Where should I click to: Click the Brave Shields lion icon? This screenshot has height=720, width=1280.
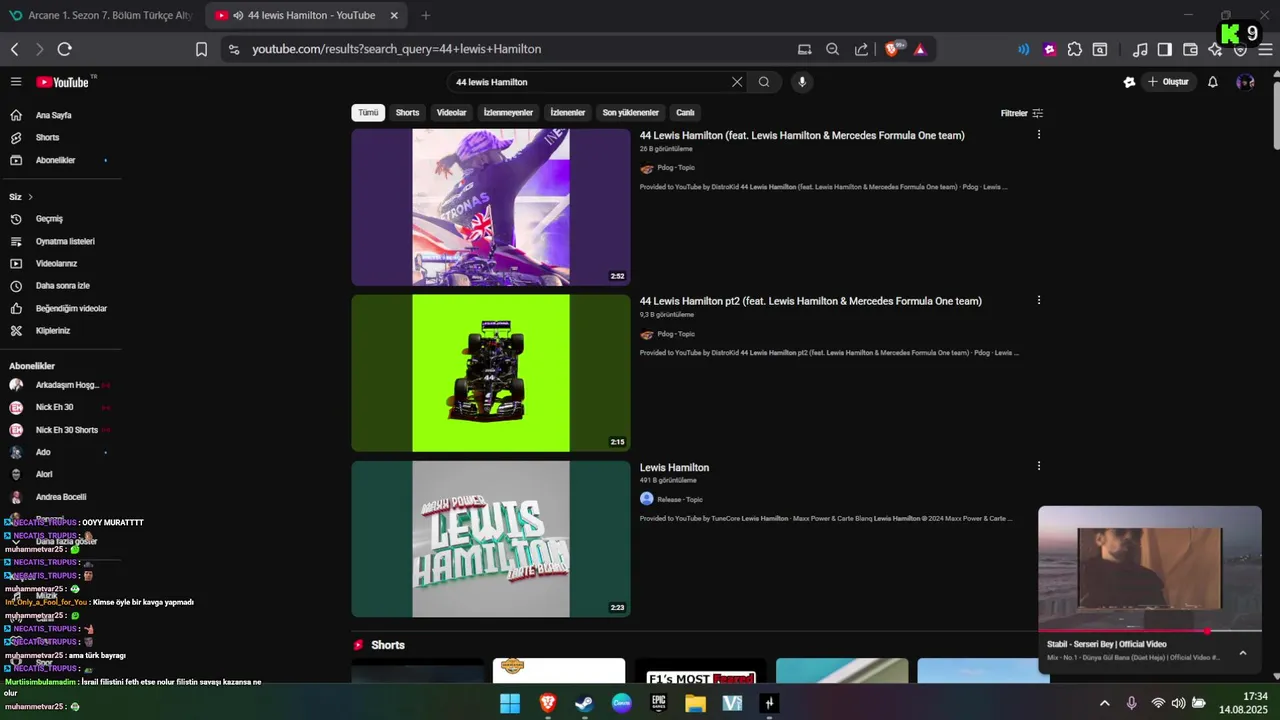coord(893,49)
